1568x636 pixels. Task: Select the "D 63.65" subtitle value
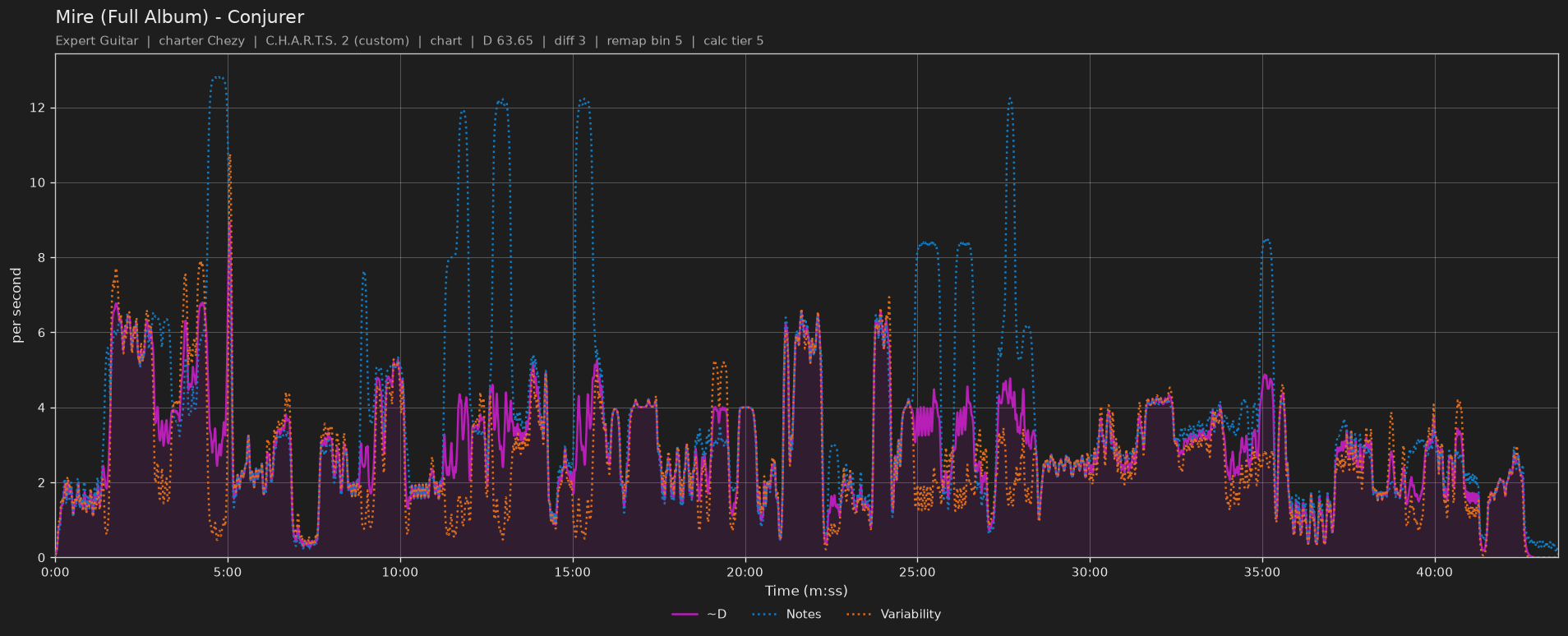tap(508, 41)
